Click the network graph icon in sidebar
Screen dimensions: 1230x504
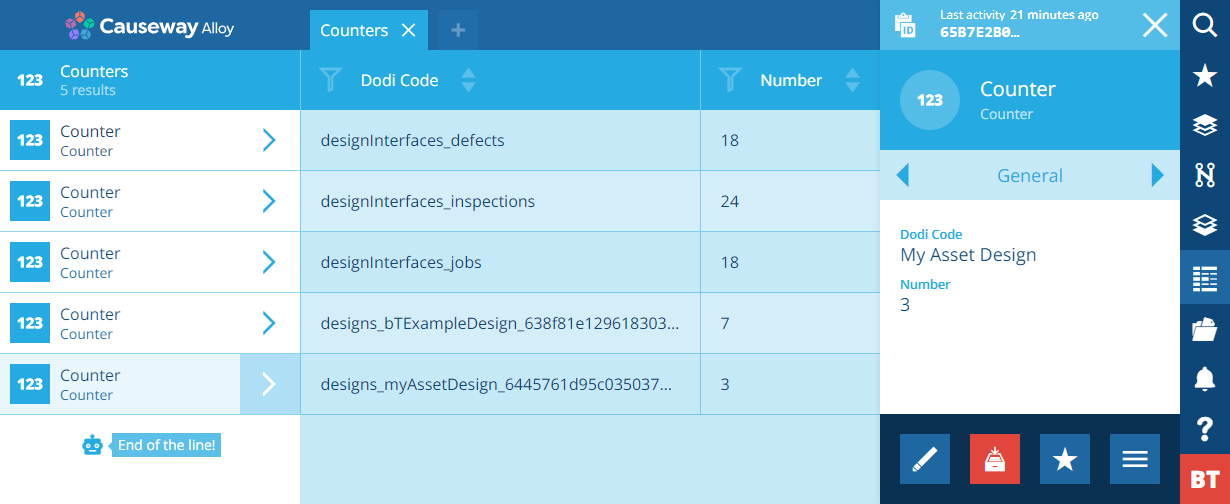tap(1205, 176)
